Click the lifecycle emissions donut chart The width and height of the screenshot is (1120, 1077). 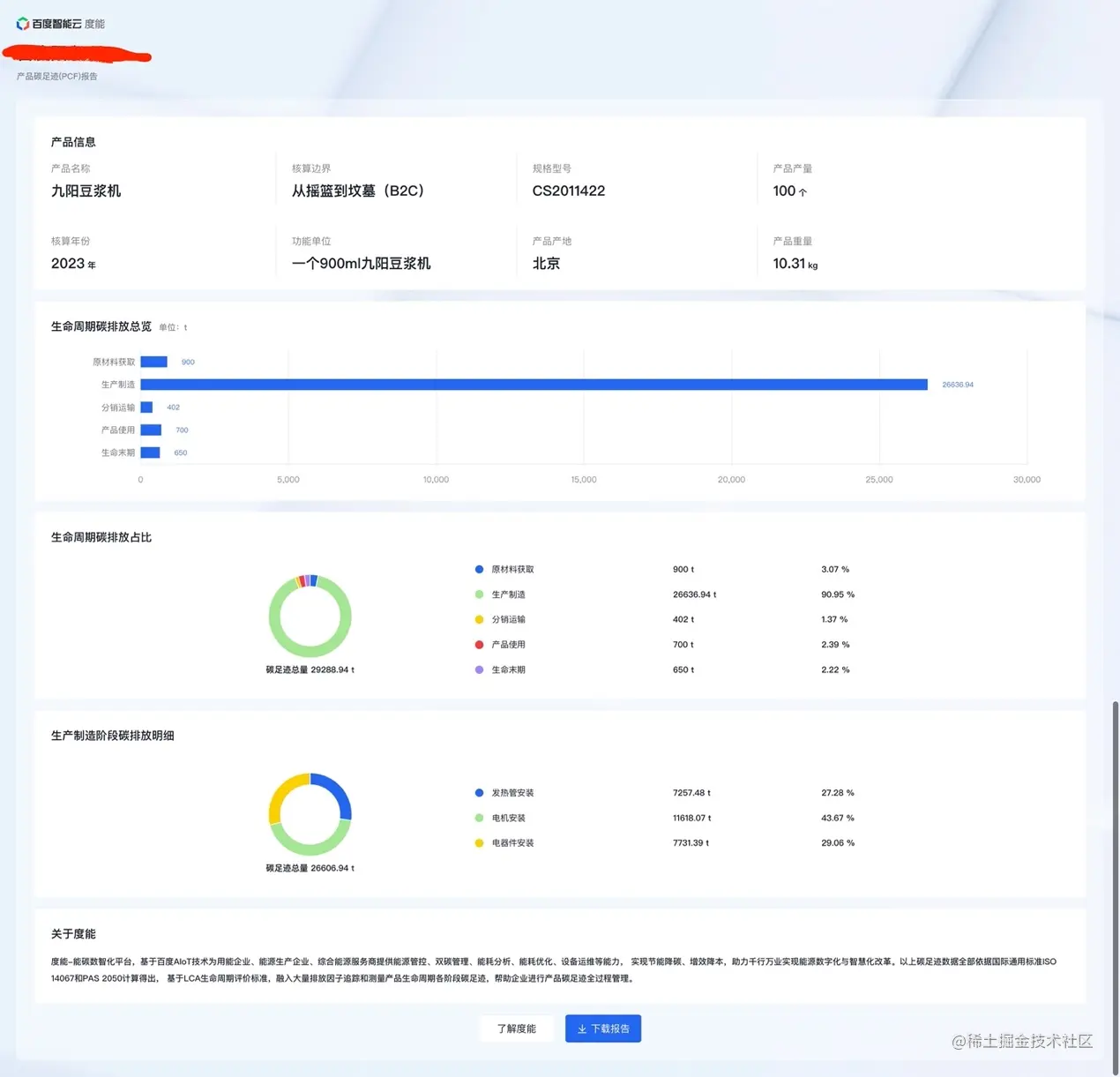[x=310, y=616]
